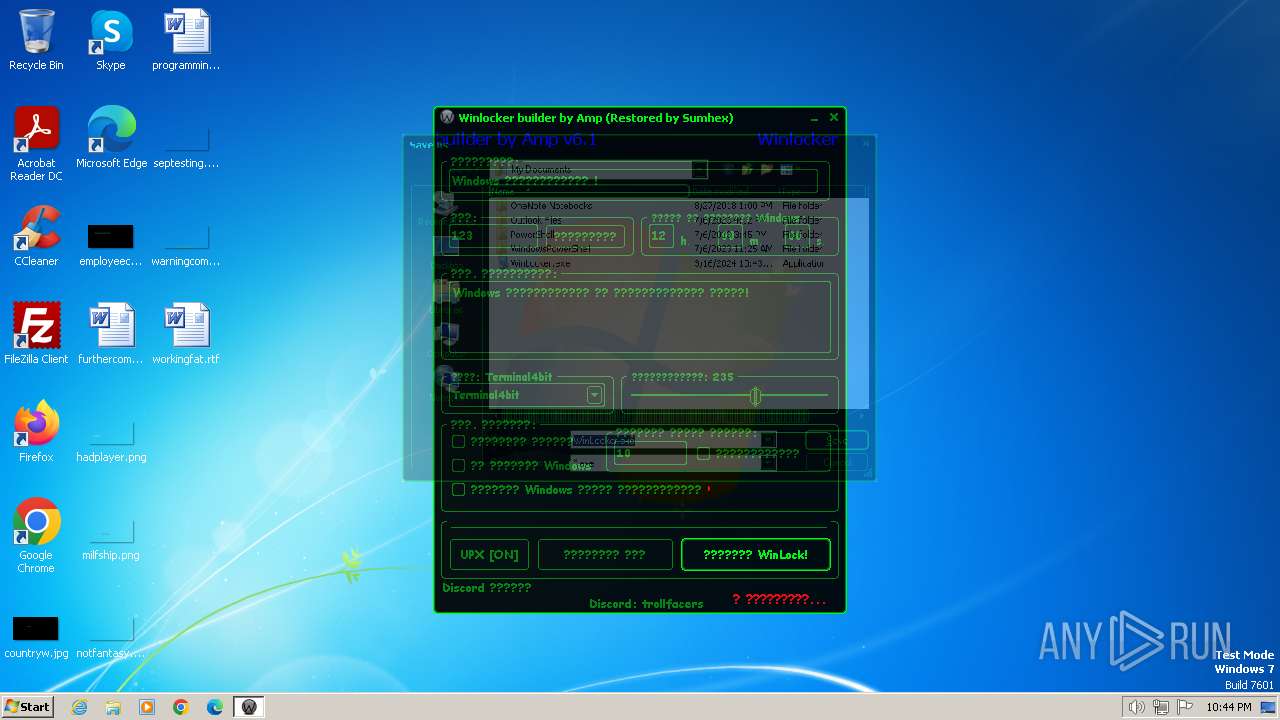Open Edge from the taskbar
This screenshot has width=1280, height=720.
coord(215,707)
